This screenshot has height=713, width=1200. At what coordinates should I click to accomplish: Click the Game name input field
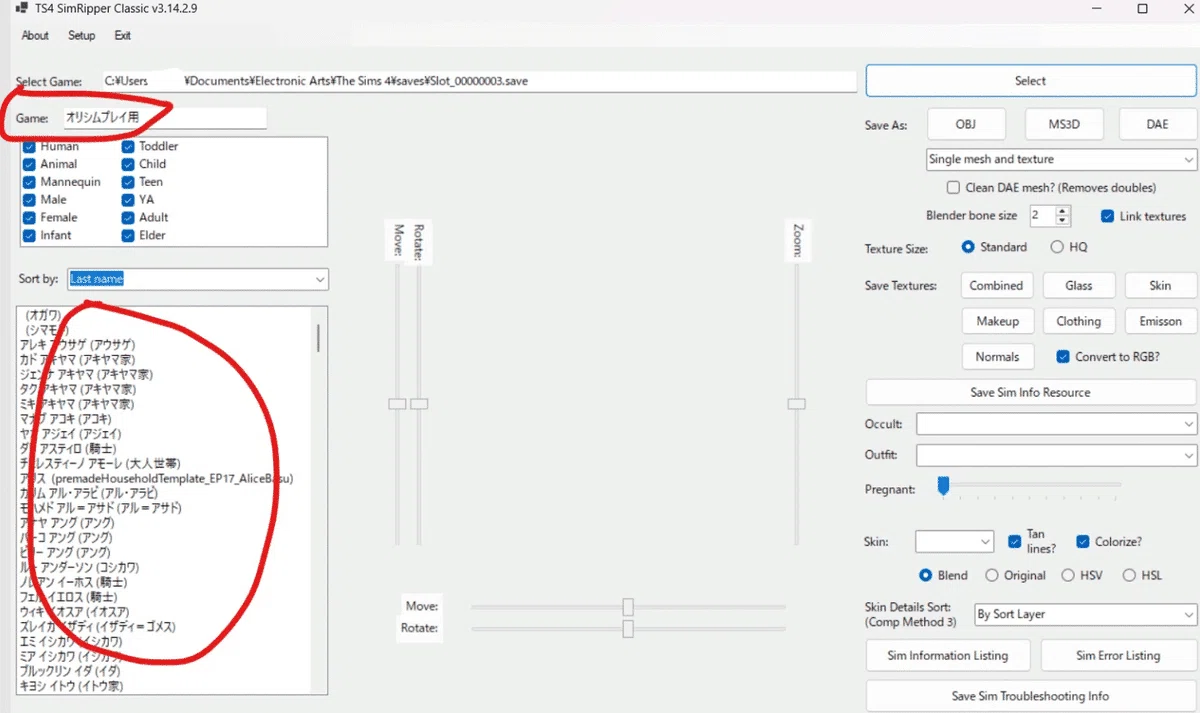pos(166,118)
